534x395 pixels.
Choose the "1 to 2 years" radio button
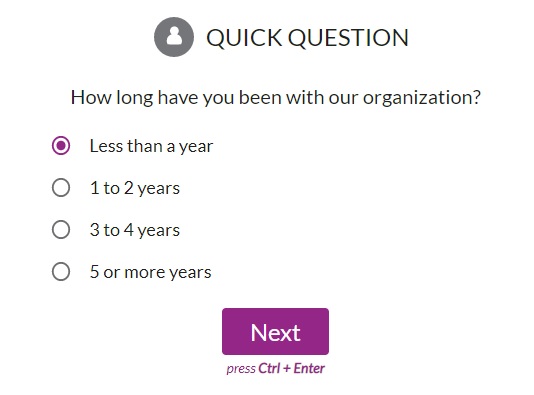coord(61,188)
